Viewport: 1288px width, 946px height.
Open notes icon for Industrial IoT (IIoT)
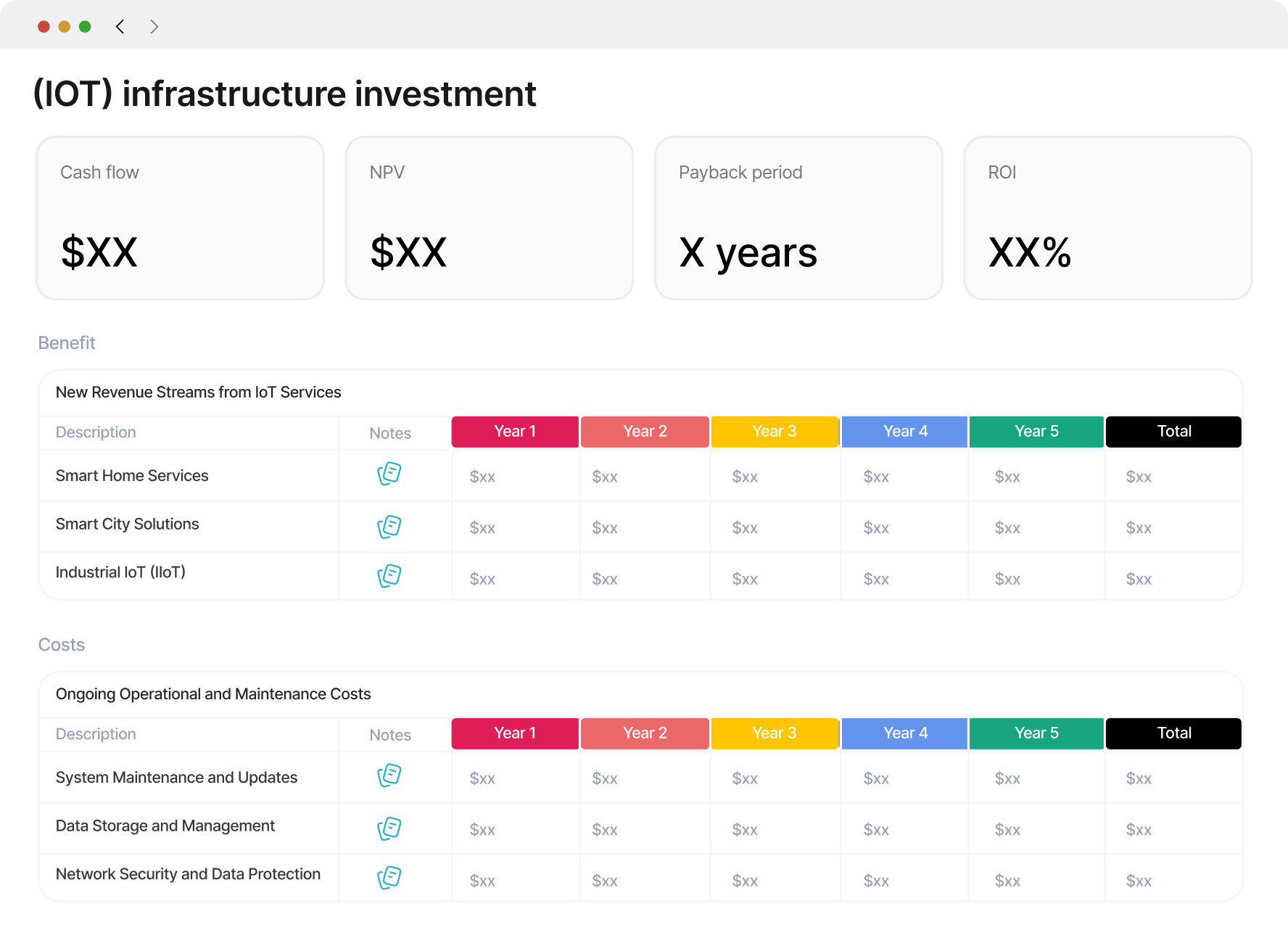389,576
